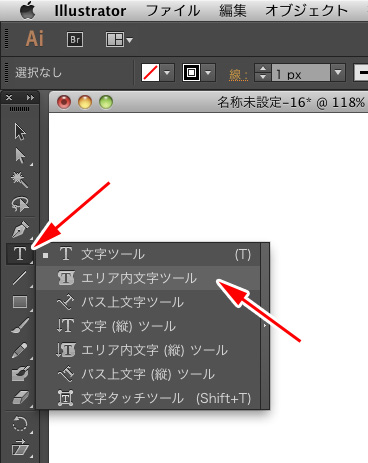Image resolution: width=368 pixels, height=463 pixels.
Task: Select the Eraser tool
Action: pos(20,398)
